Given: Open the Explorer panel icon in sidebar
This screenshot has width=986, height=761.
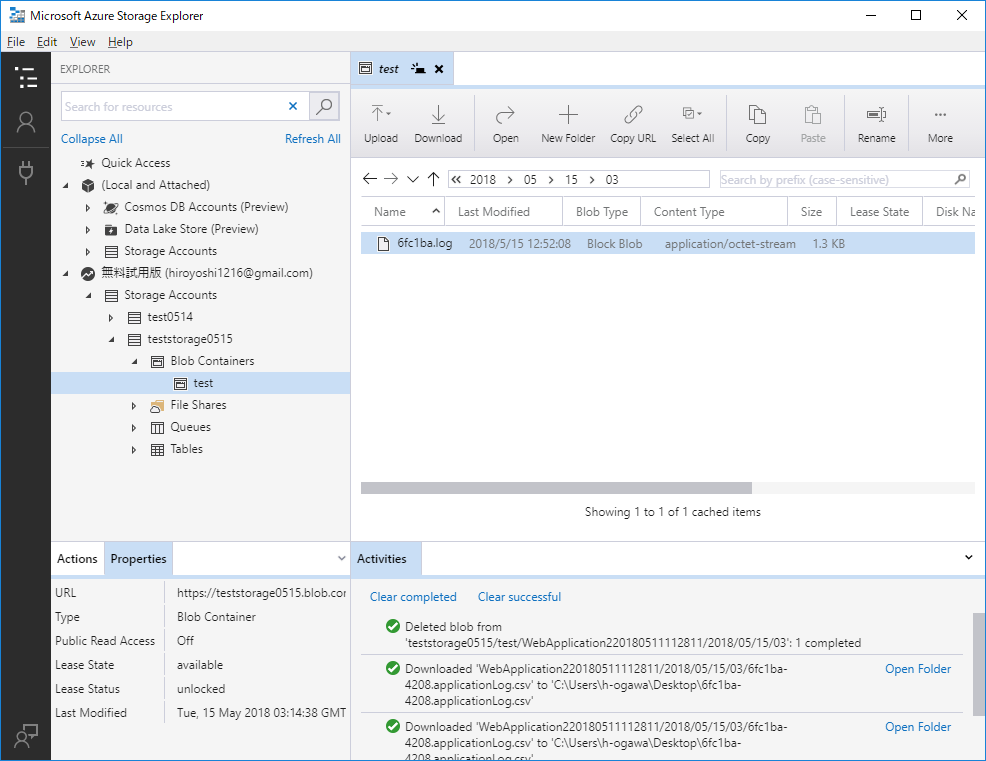Looking at the screenshot, I should [x=26, y=77].
